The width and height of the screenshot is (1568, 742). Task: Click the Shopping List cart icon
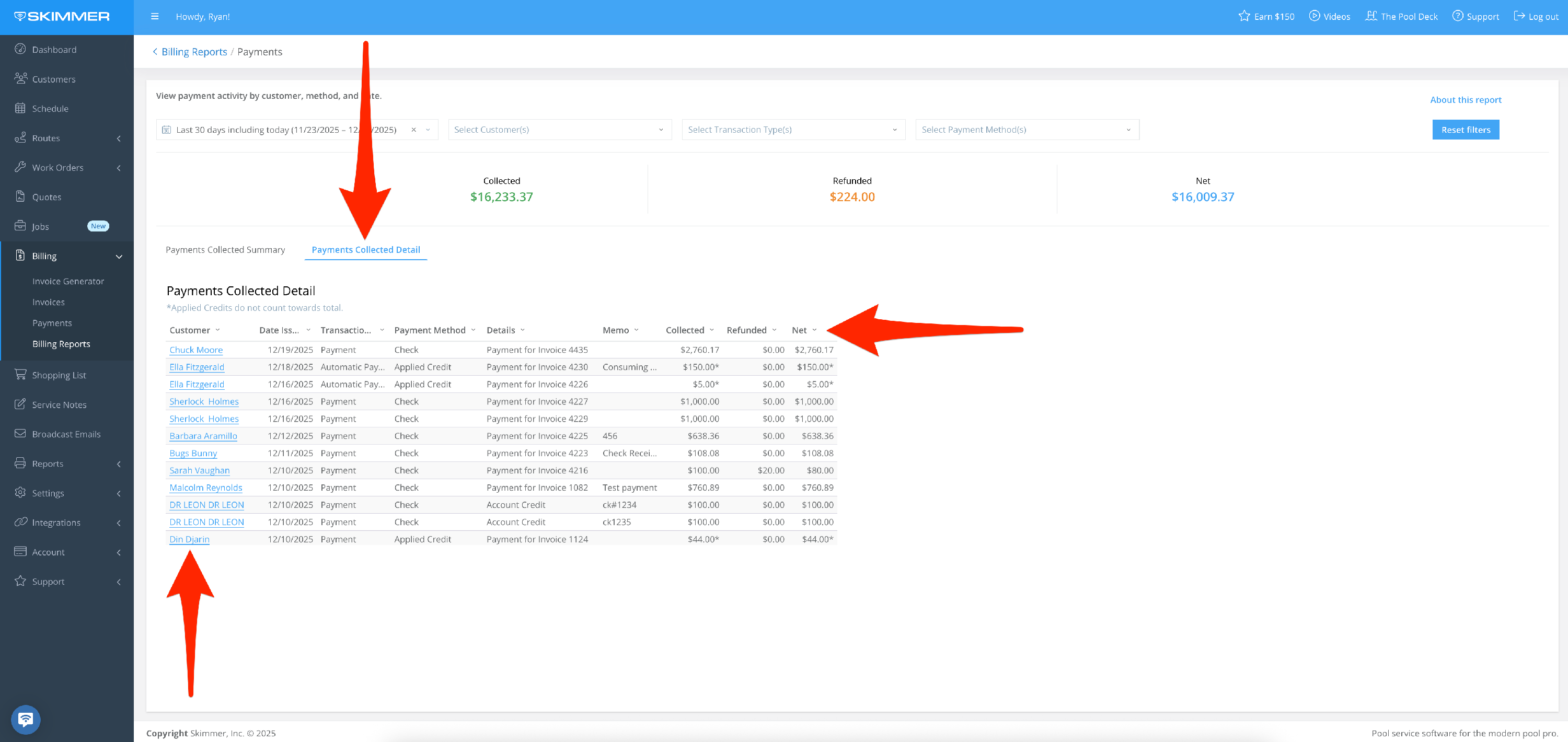click(20, 375)
